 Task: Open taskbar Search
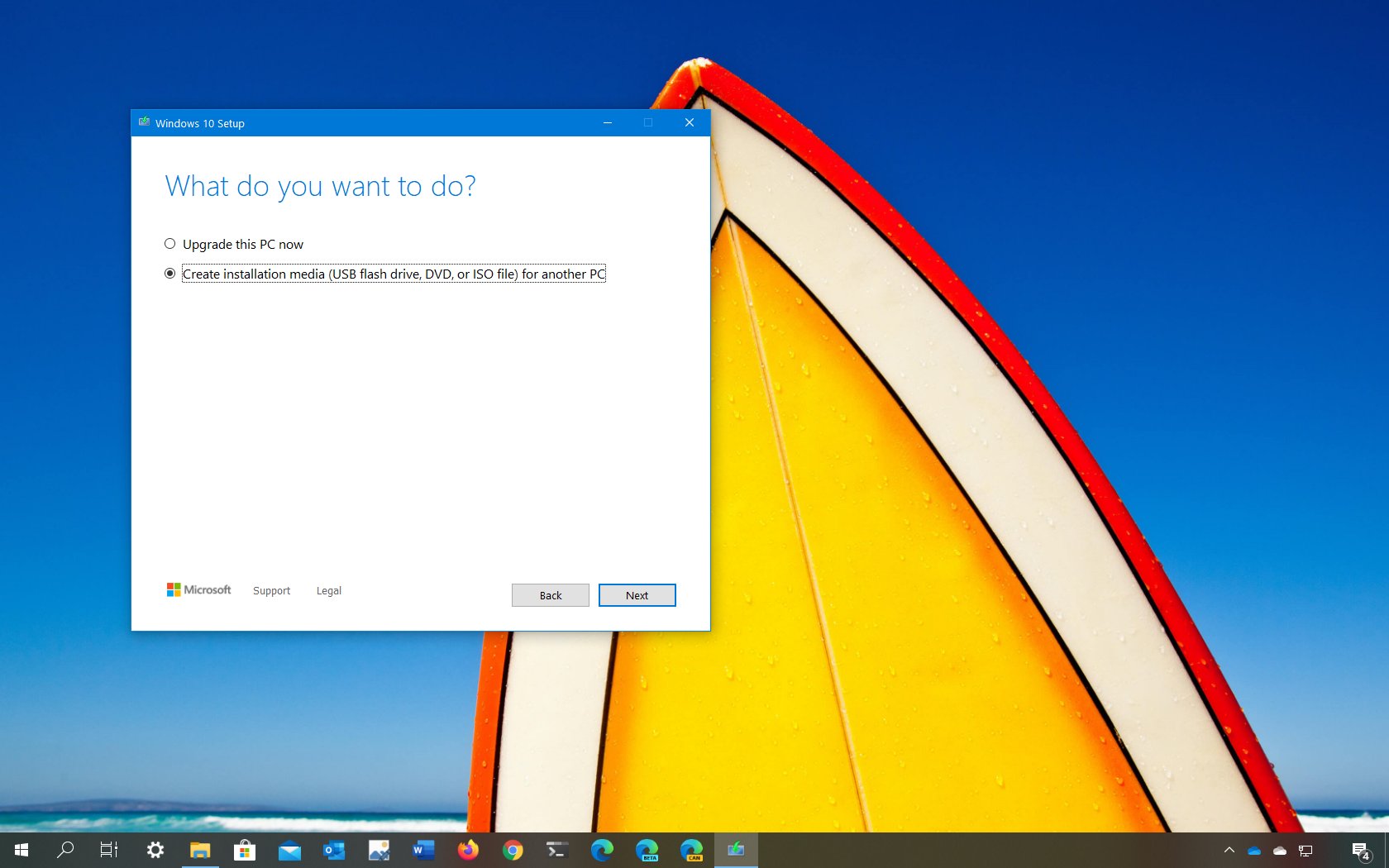click(65, 850)
